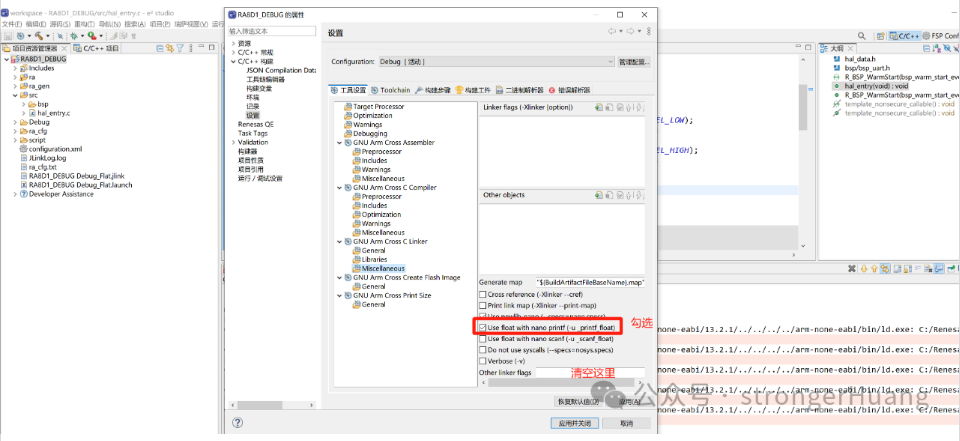
Task: Click the build hammer icon in main toolbar
Action: pos(38,36)
